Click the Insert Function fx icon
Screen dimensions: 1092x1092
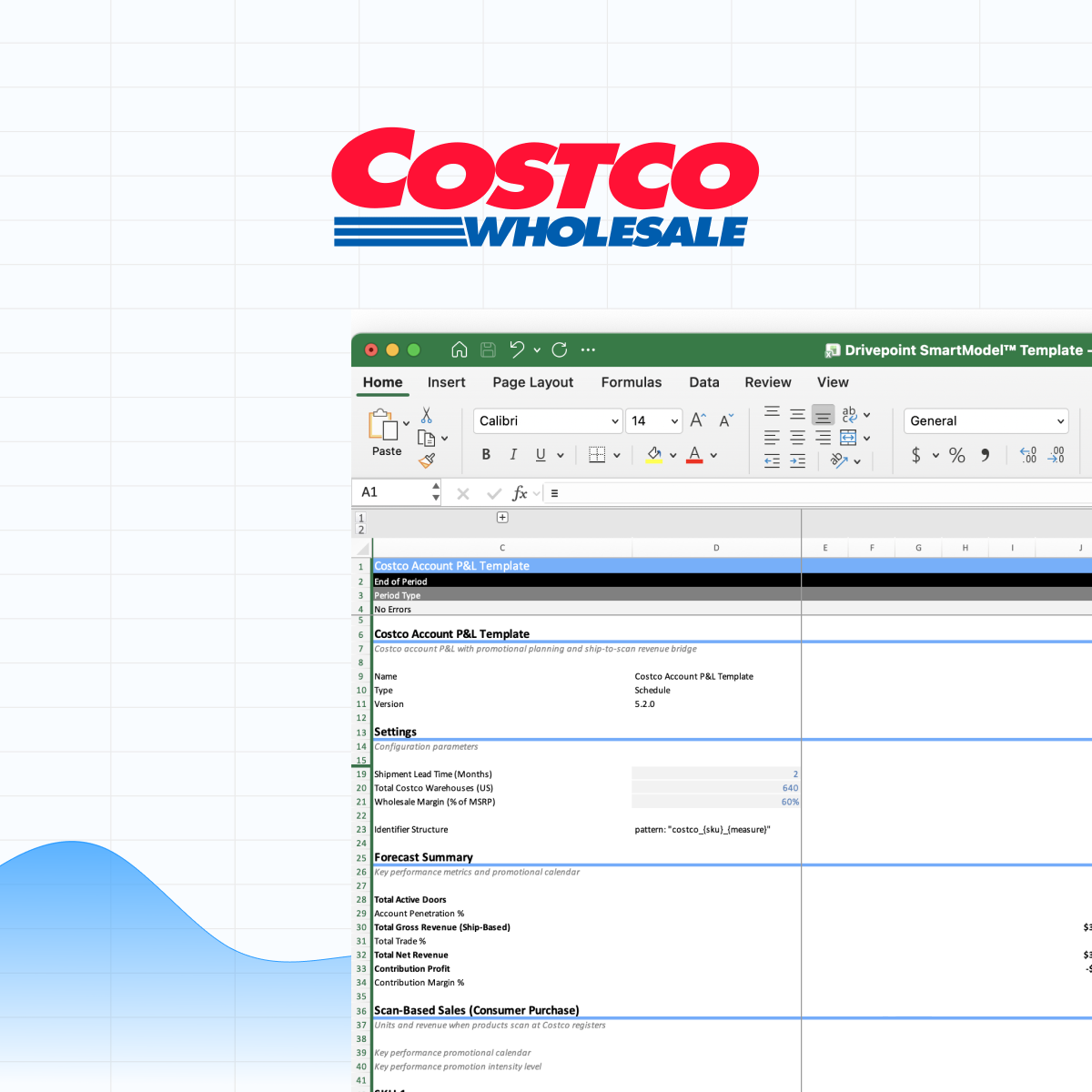[x=520, y=493]
